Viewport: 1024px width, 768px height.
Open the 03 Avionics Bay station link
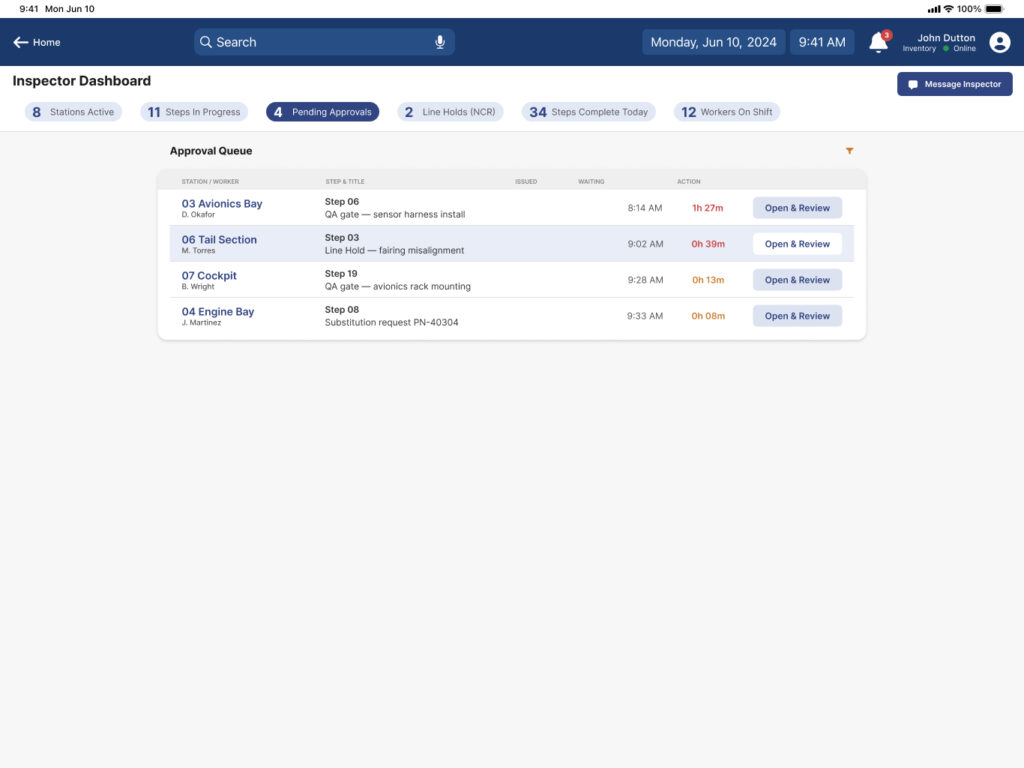point(222,204)
